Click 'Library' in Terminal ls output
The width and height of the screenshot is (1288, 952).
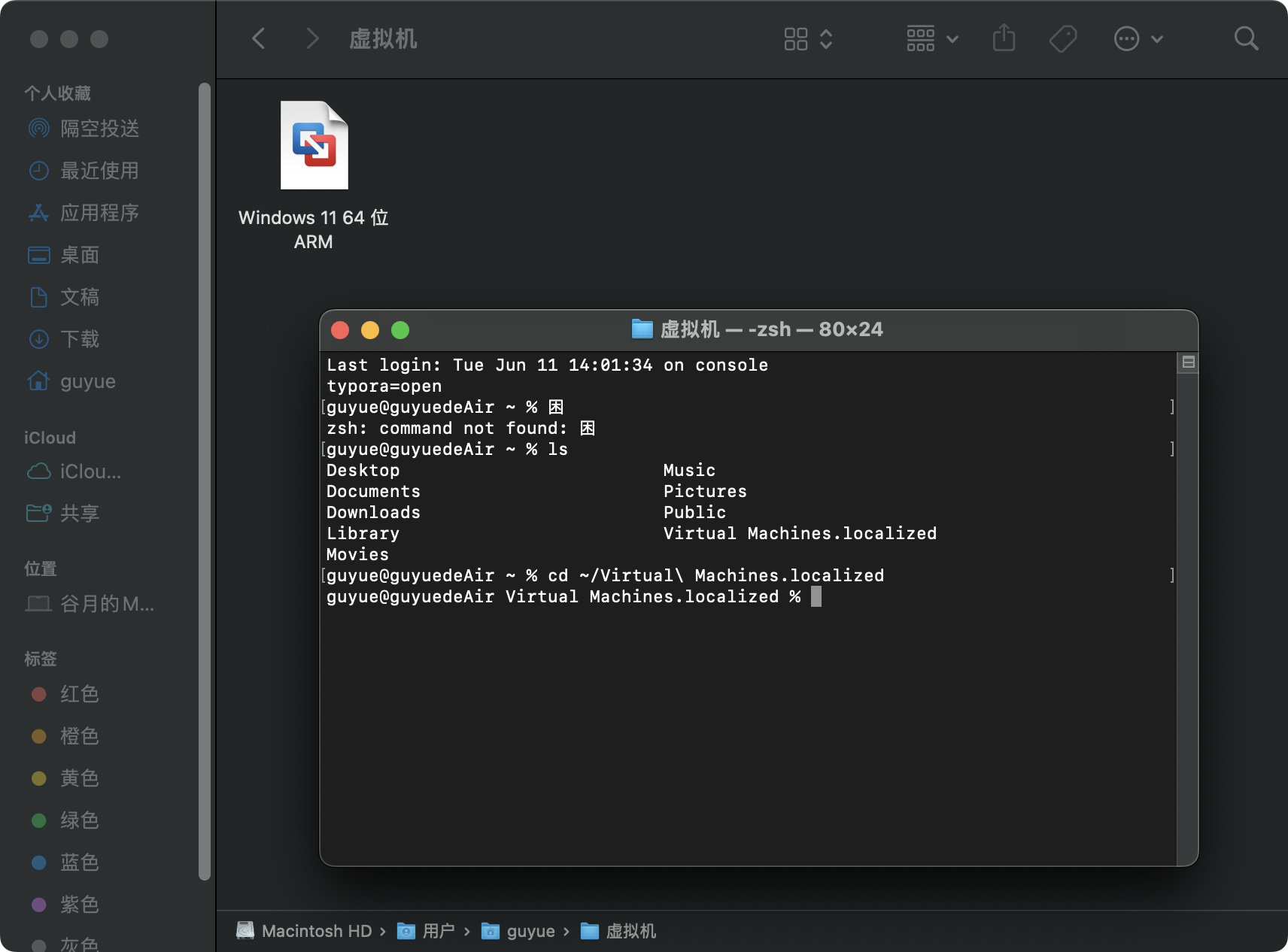pos(363,533)
